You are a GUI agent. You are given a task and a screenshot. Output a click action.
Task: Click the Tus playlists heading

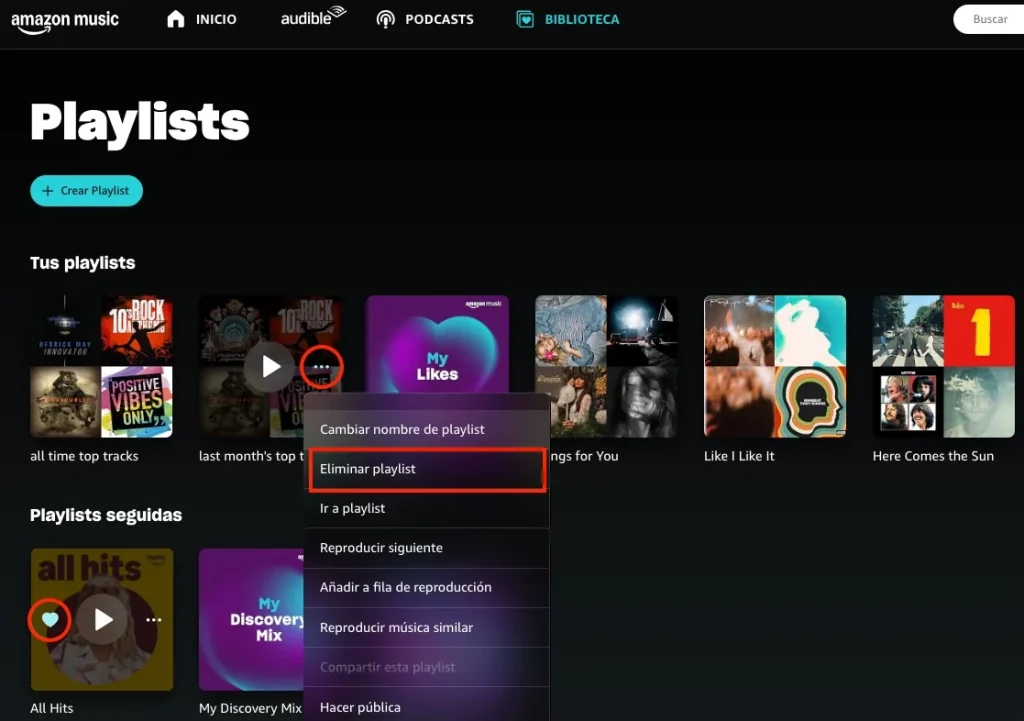82,263
